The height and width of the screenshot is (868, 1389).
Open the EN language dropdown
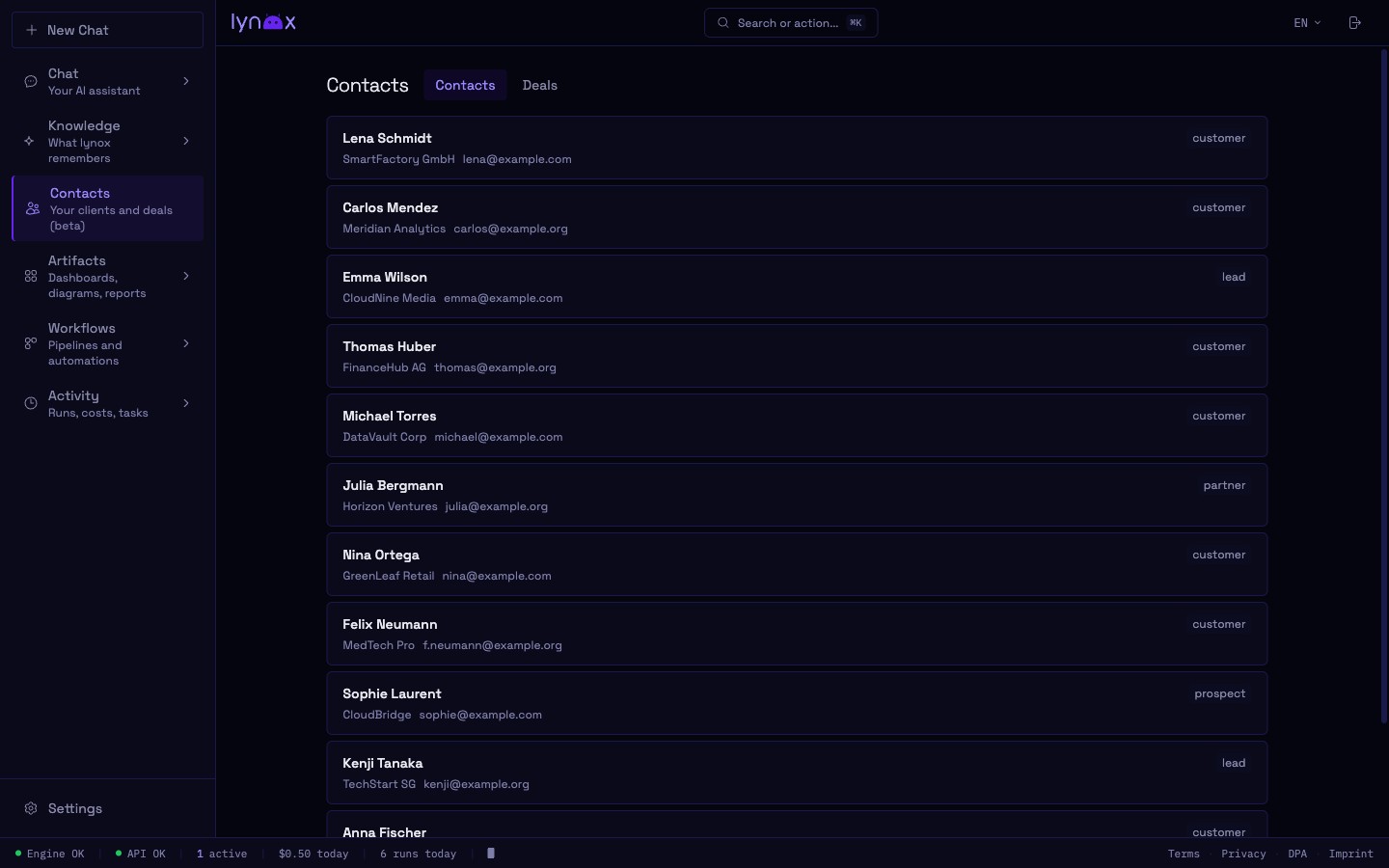(x=1307, y=23)
